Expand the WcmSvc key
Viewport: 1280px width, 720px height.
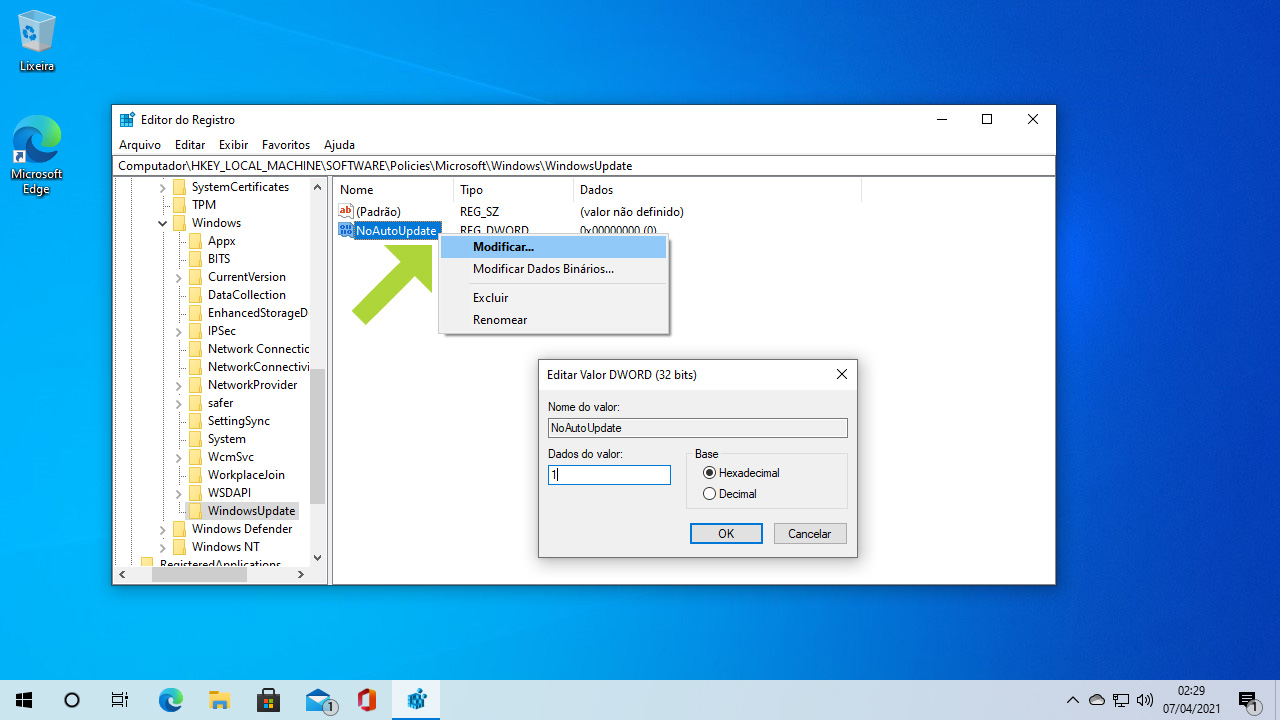(x=179, y=457)
